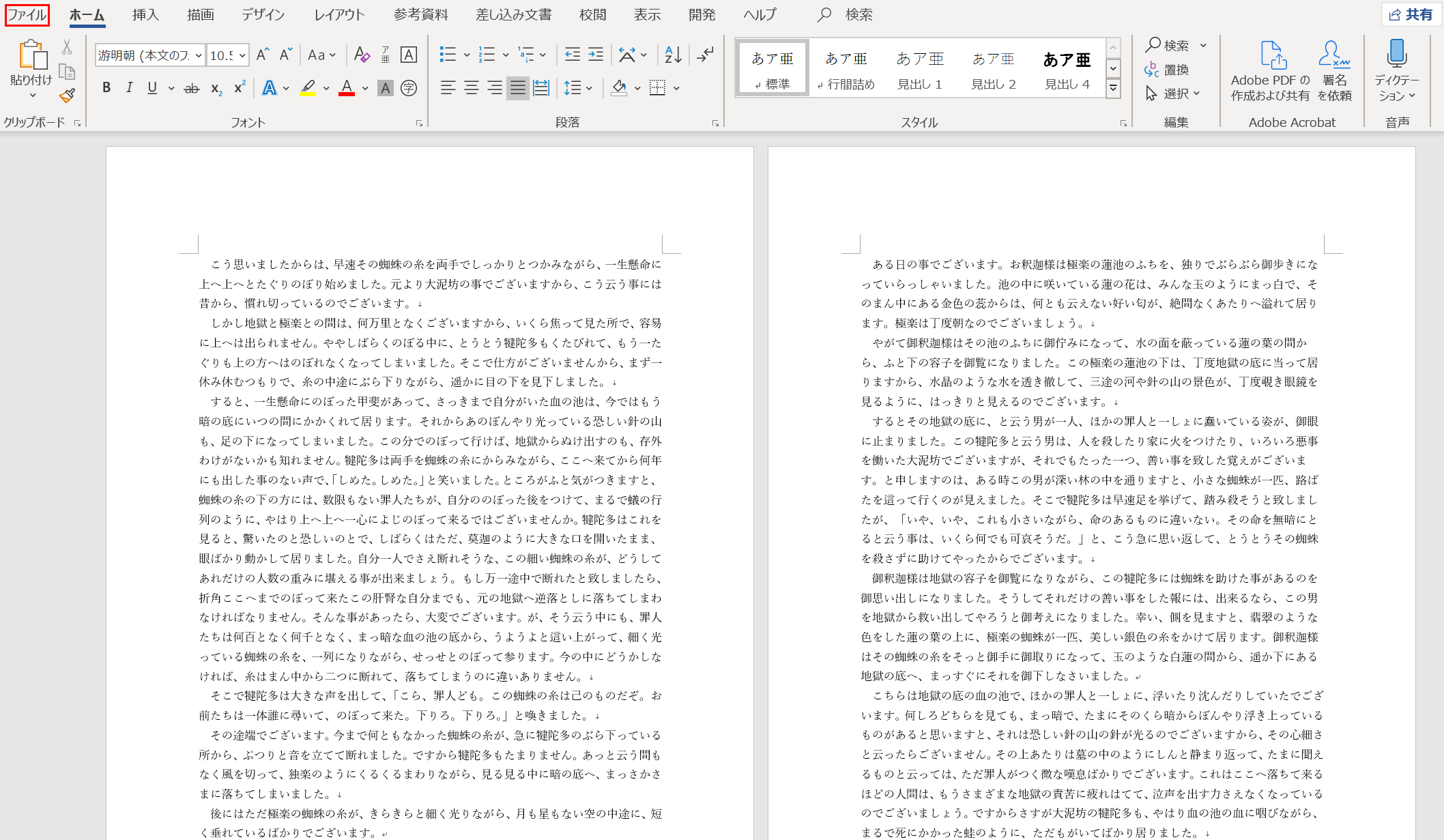Screen dimensions: 1444x840
Task: Go to the レイアウト tab
Action: tap(339, 14)
